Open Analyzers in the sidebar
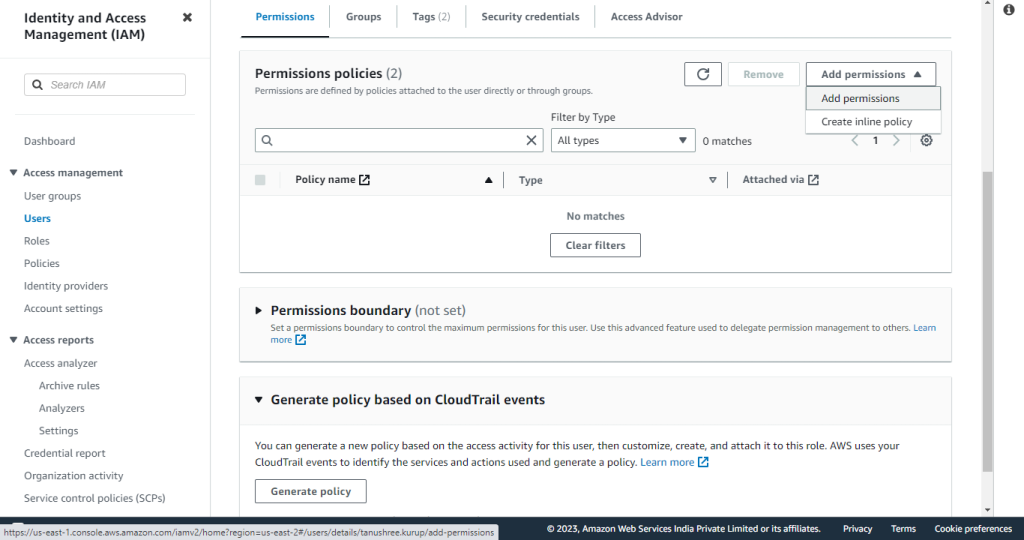This screenshot has width=1024, height=540. coord(61,408)
